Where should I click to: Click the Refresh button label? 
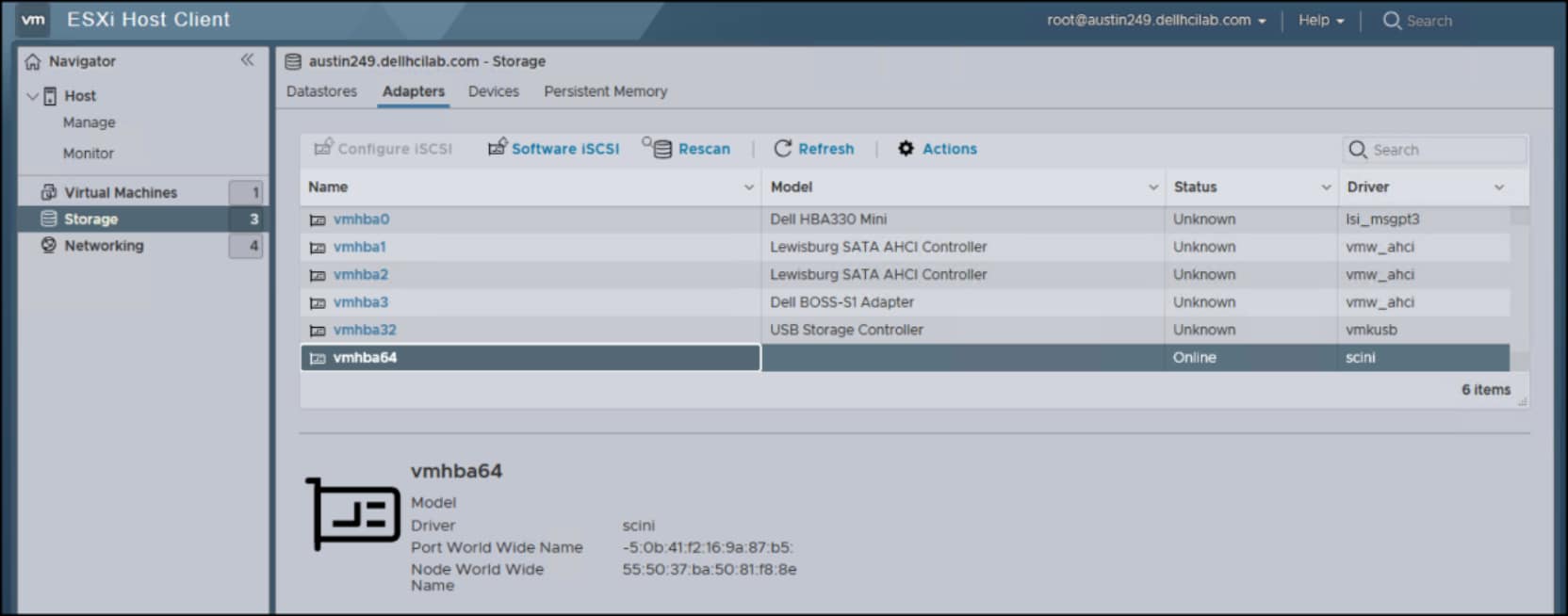tap(825, 149)
